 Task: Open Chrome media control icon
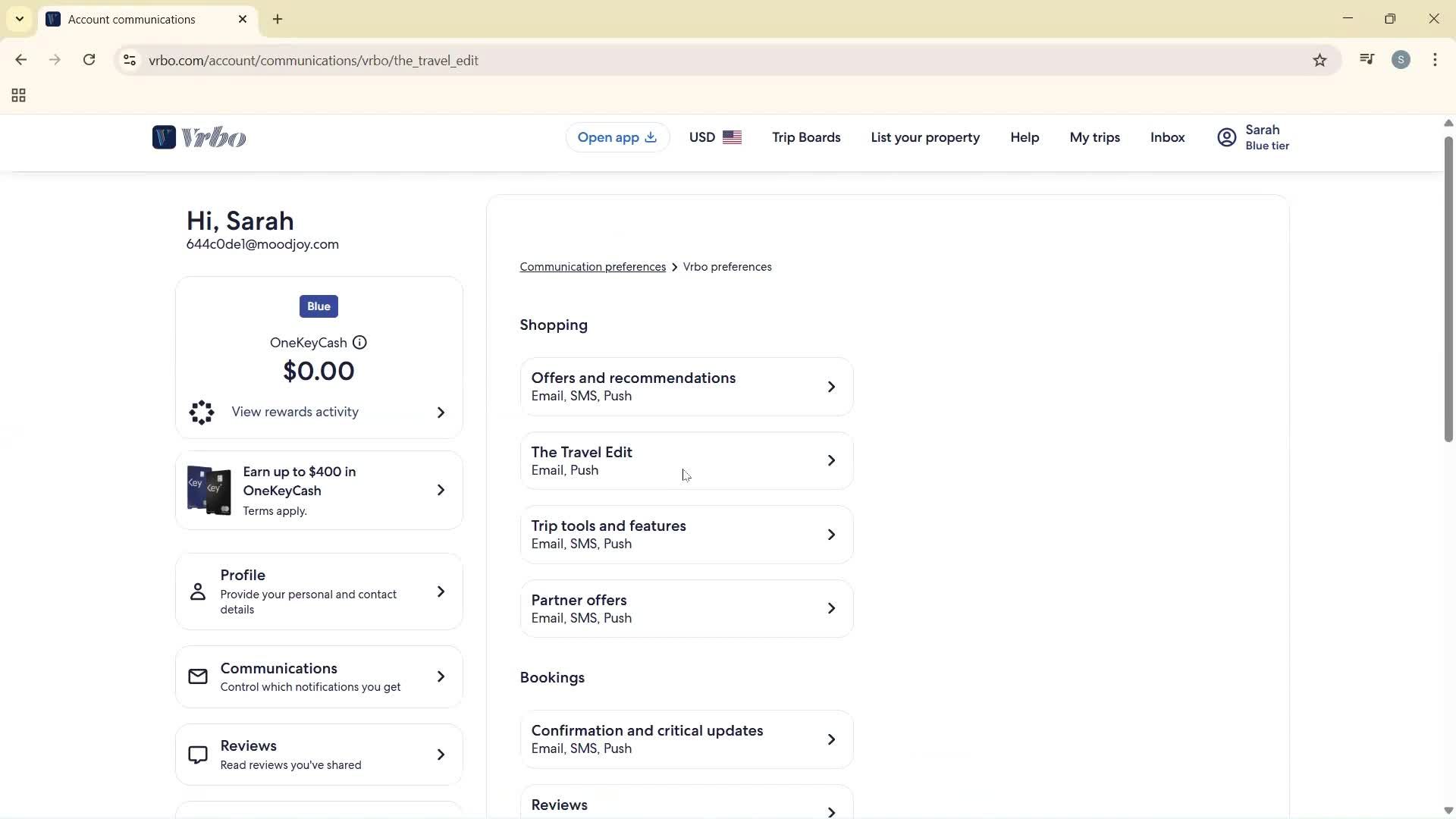(1367, 60)
